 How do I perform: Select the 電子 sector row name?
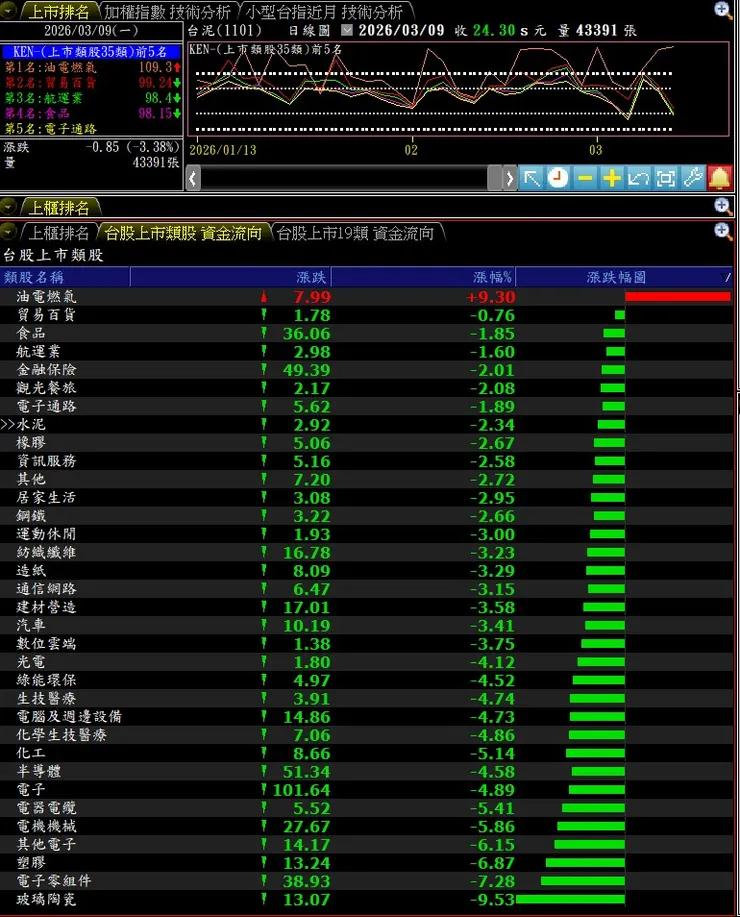point(30,790)
